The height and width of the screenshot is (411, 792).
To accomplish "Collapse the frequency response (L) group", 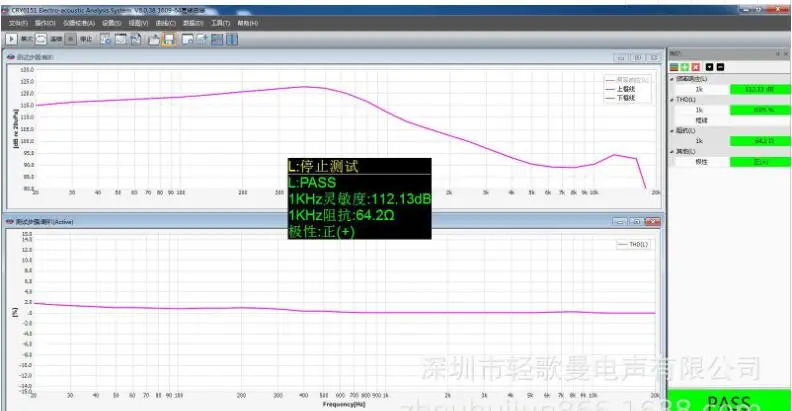I will tap(672, 79).
